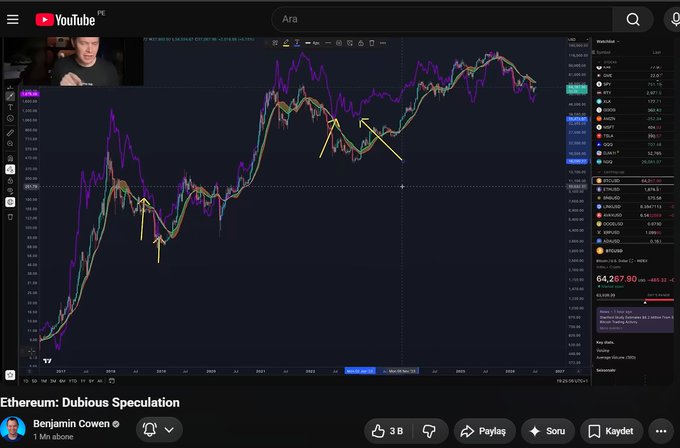This screenshot has width=680, height=448.
Task: Lock the selected drawing in floating toolbar
Action: point(361,43)
